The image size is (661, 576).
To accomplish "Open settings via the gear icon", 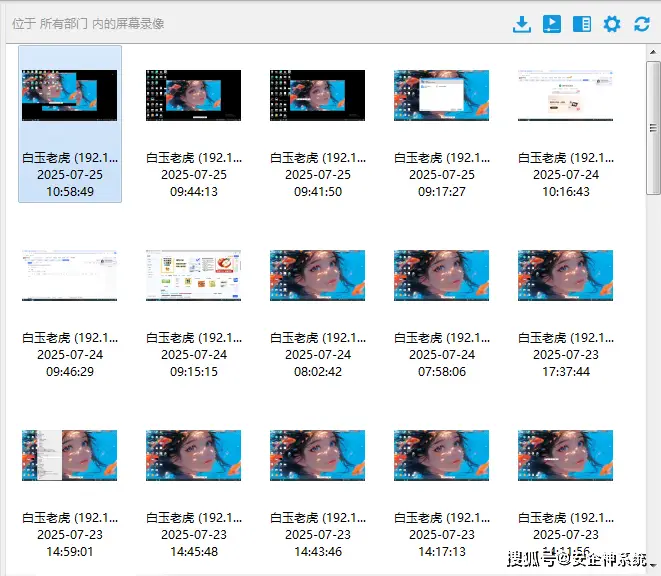I will (x=612, y=24).
